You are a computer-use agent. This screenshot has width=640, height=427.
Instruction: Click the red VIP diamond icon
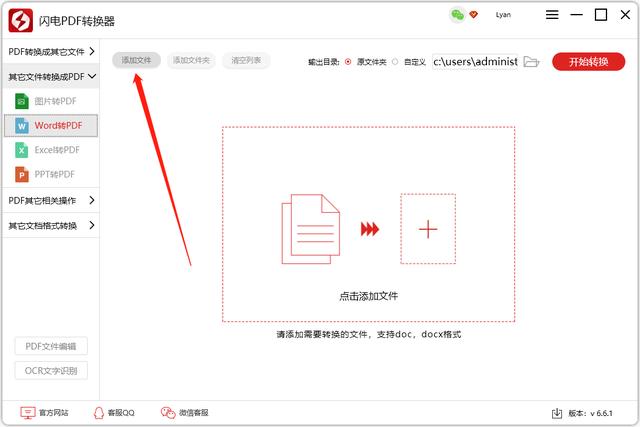(x=473, y=15)
